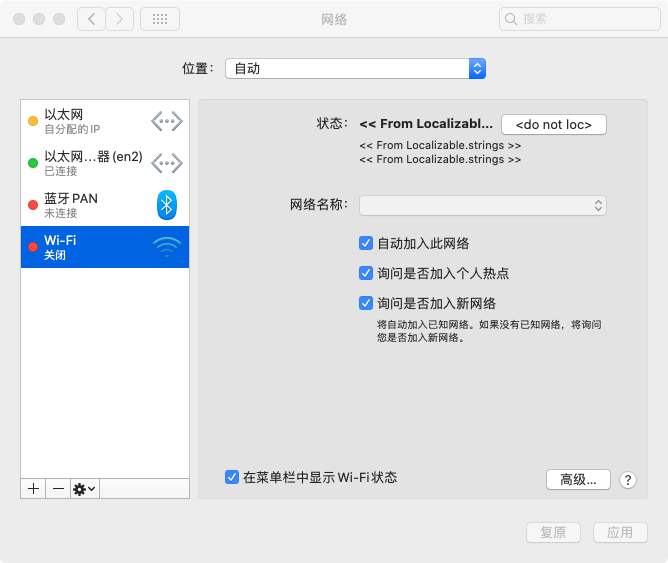The width and height of the screenshot is (668, 563).
Task: Click the 应用 apply button
Action: 620,532
